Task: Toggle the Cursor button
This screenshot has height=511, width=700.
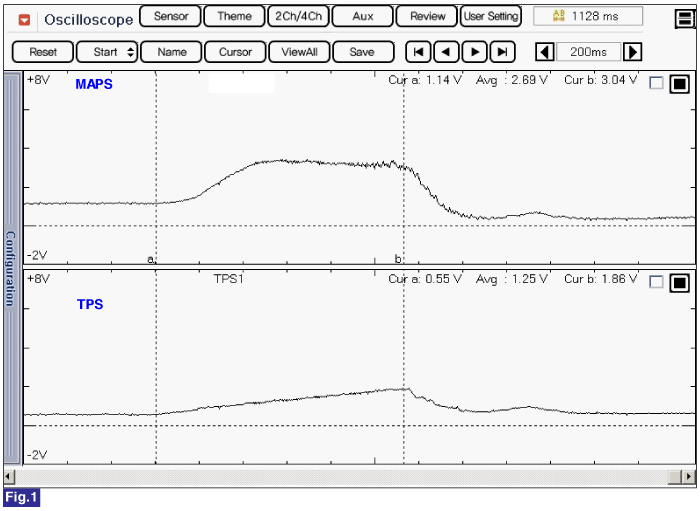Action: (235, 52)
